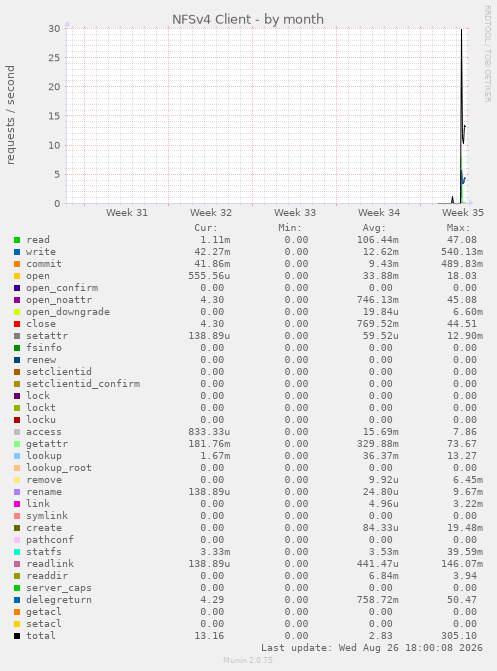Click the Week 33 axis label
Screen dimensions: 497x671
click(295, 213)
